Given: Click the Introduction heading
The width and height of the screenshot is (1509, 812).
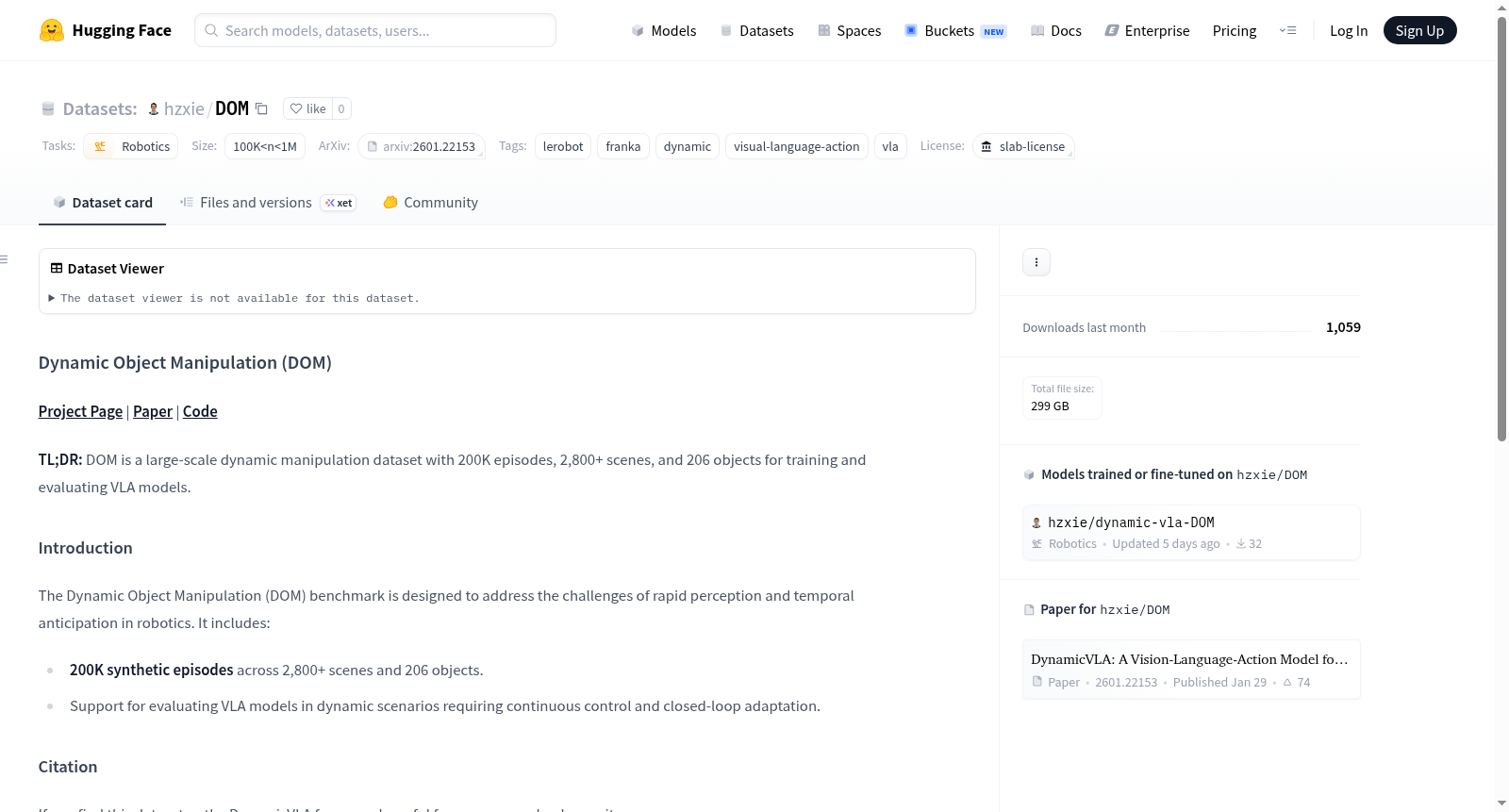Looking at the screenshot, I should tap(86, 548).
